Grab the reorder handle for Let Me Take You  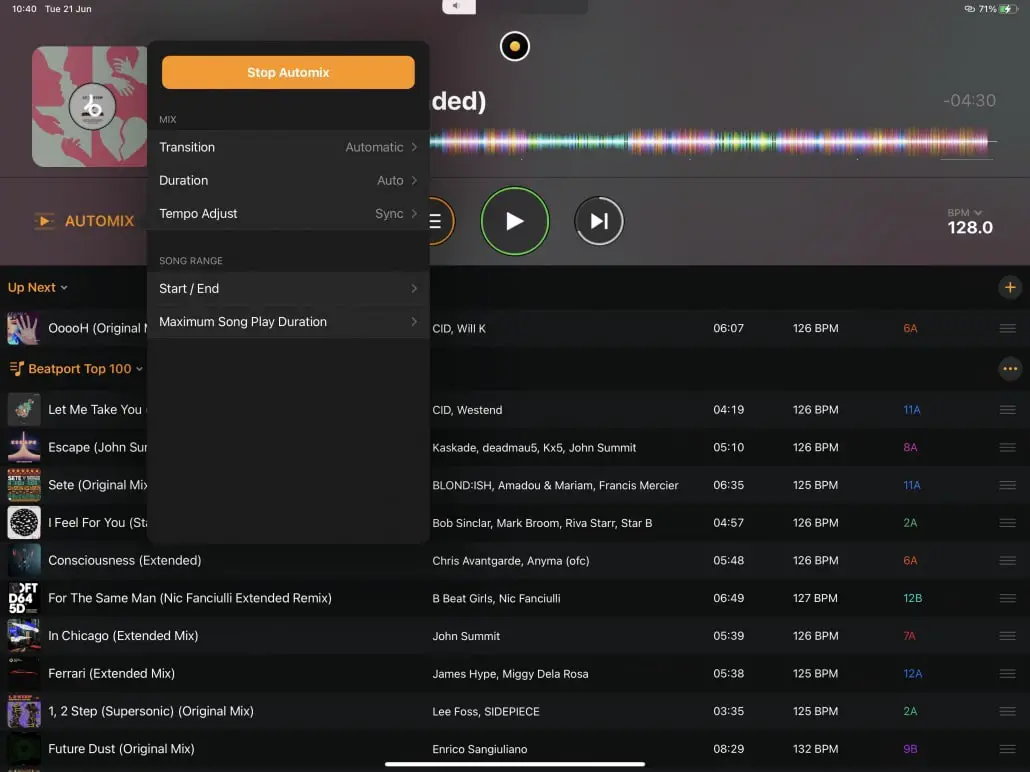(x=1008, y=409)
